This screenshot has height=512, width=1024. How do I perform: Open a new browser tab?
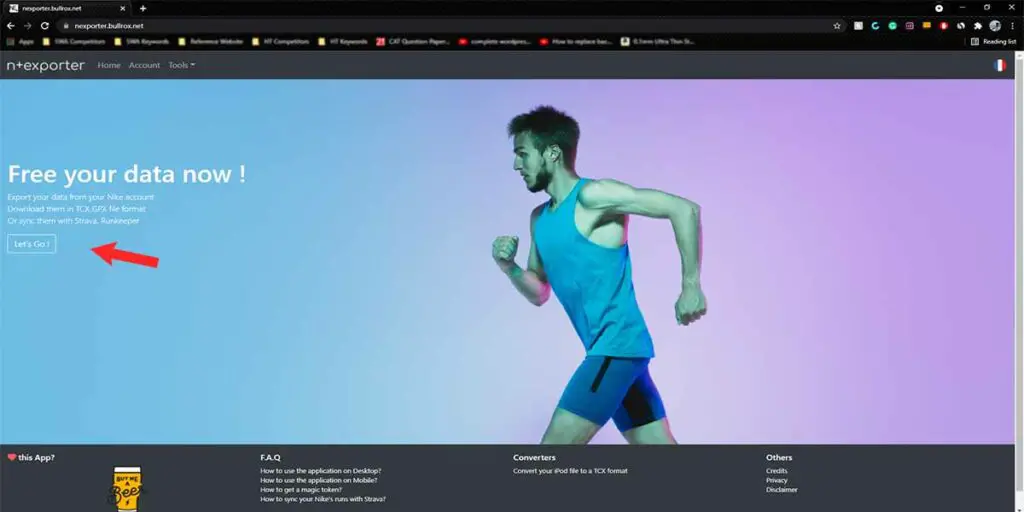pyautogui.click(x=143, y=8)
